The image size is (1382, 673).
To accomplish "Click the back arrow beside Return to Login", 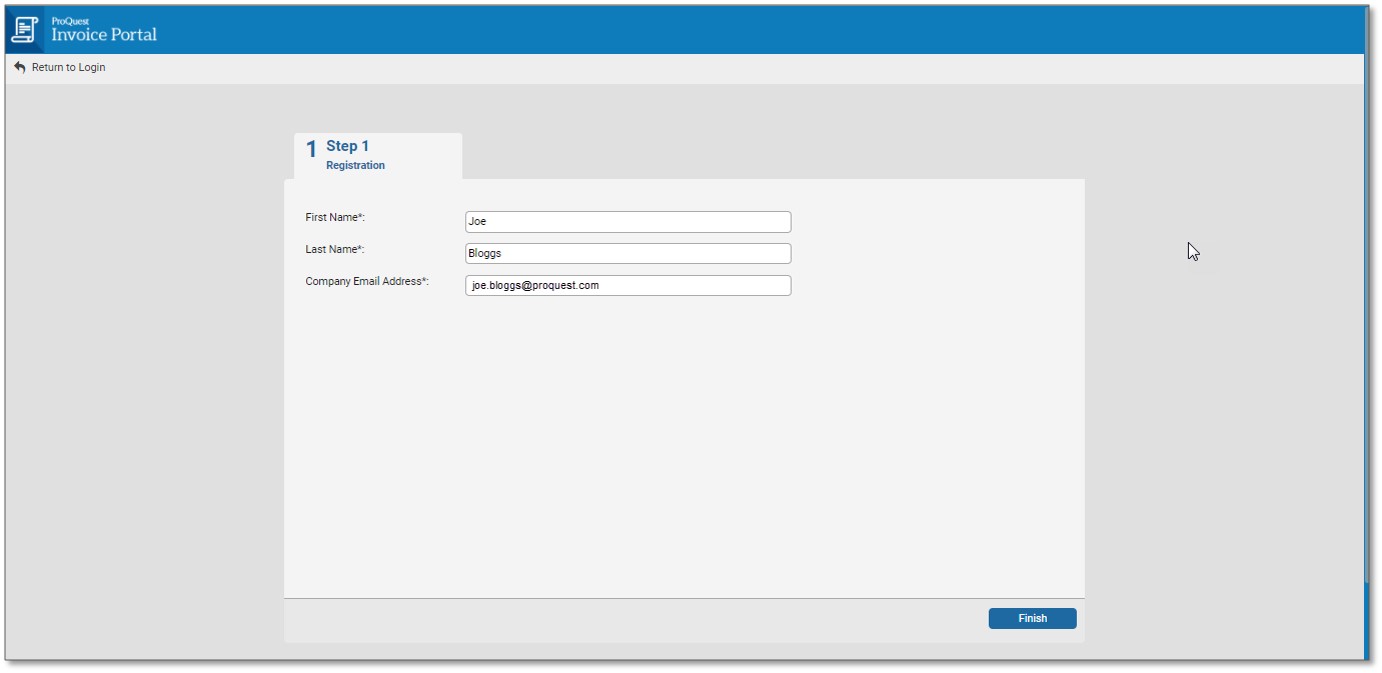I will click(x=18, y=67).
